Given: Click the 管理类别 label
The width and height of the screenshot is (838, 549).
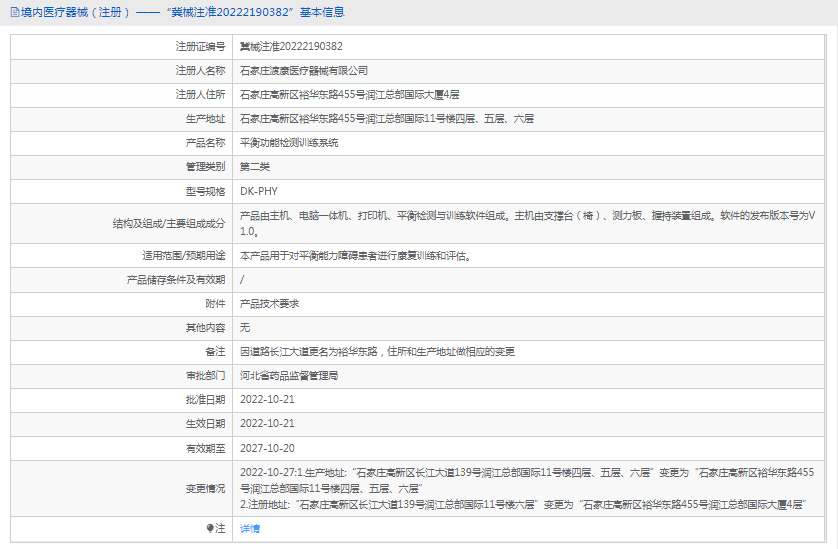Looking at the screenshot, I should [x=205, y=167].
